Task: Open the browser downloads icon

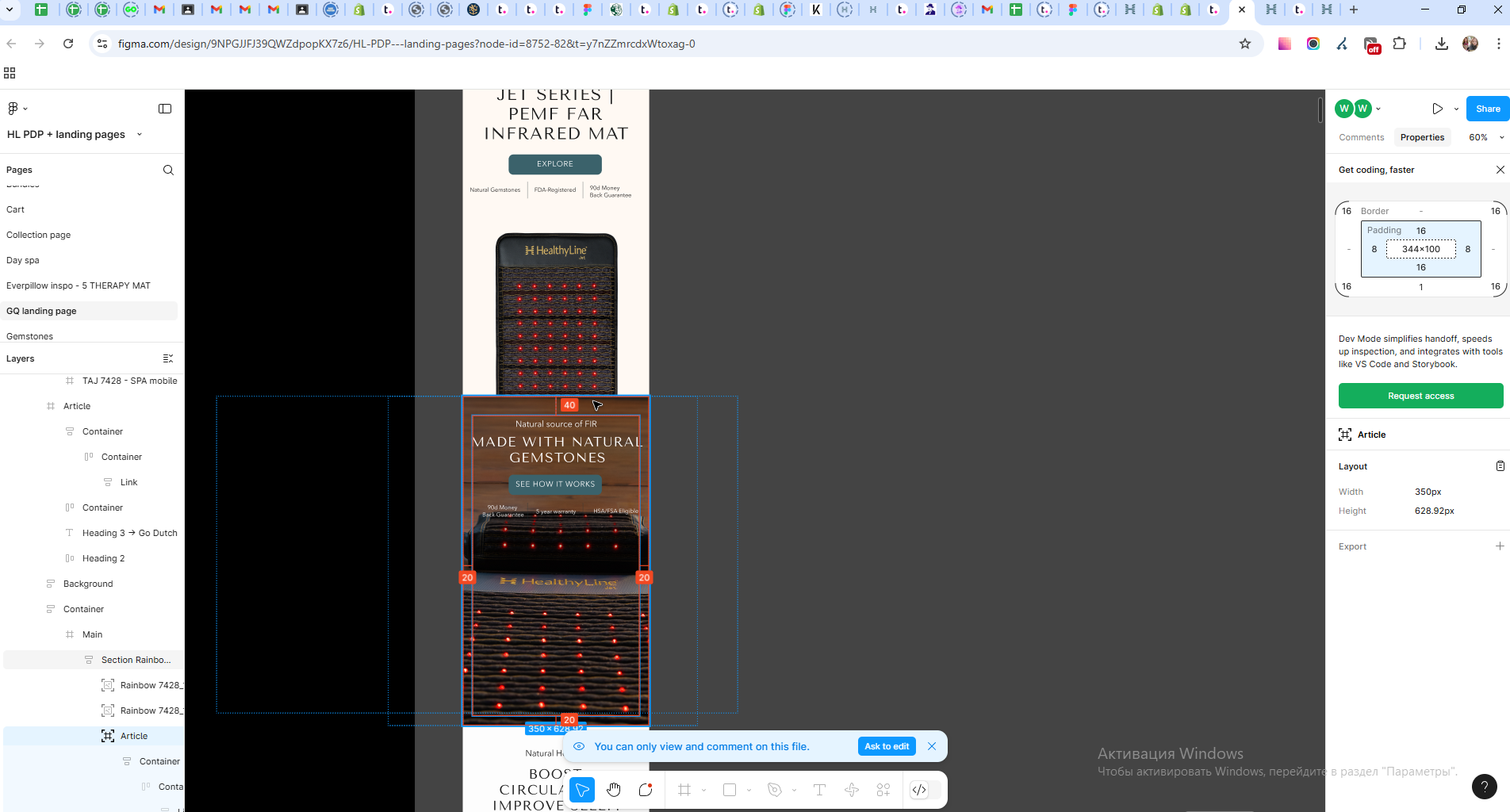Action: coord(1442,44)
